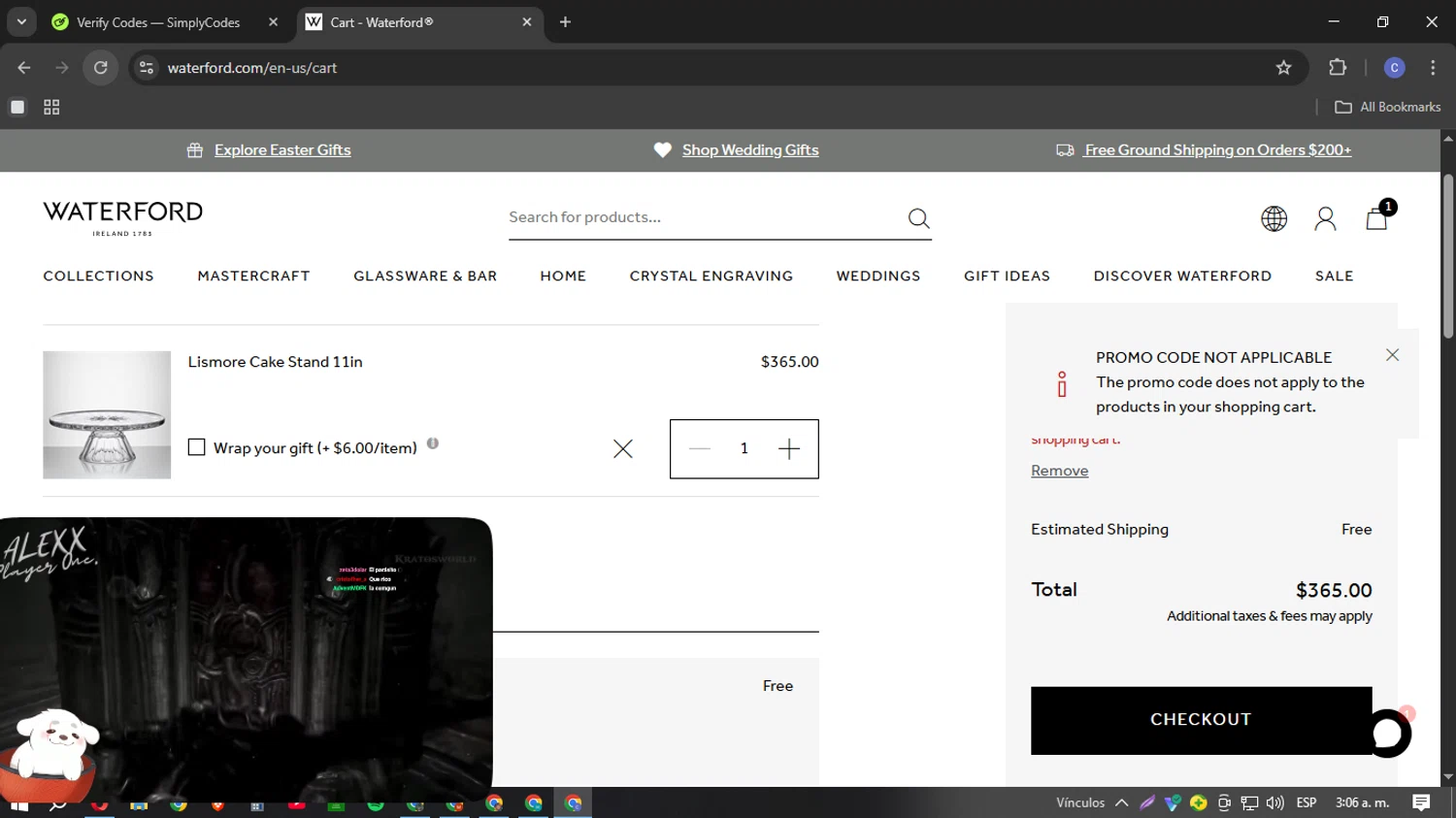Remove Lismore Cake Stand with X icon

click(623, 448)
